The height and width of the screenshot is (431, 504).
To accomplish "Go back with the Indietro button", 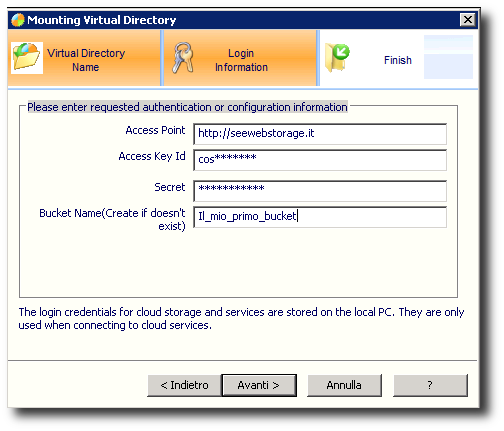I will 184,385.
